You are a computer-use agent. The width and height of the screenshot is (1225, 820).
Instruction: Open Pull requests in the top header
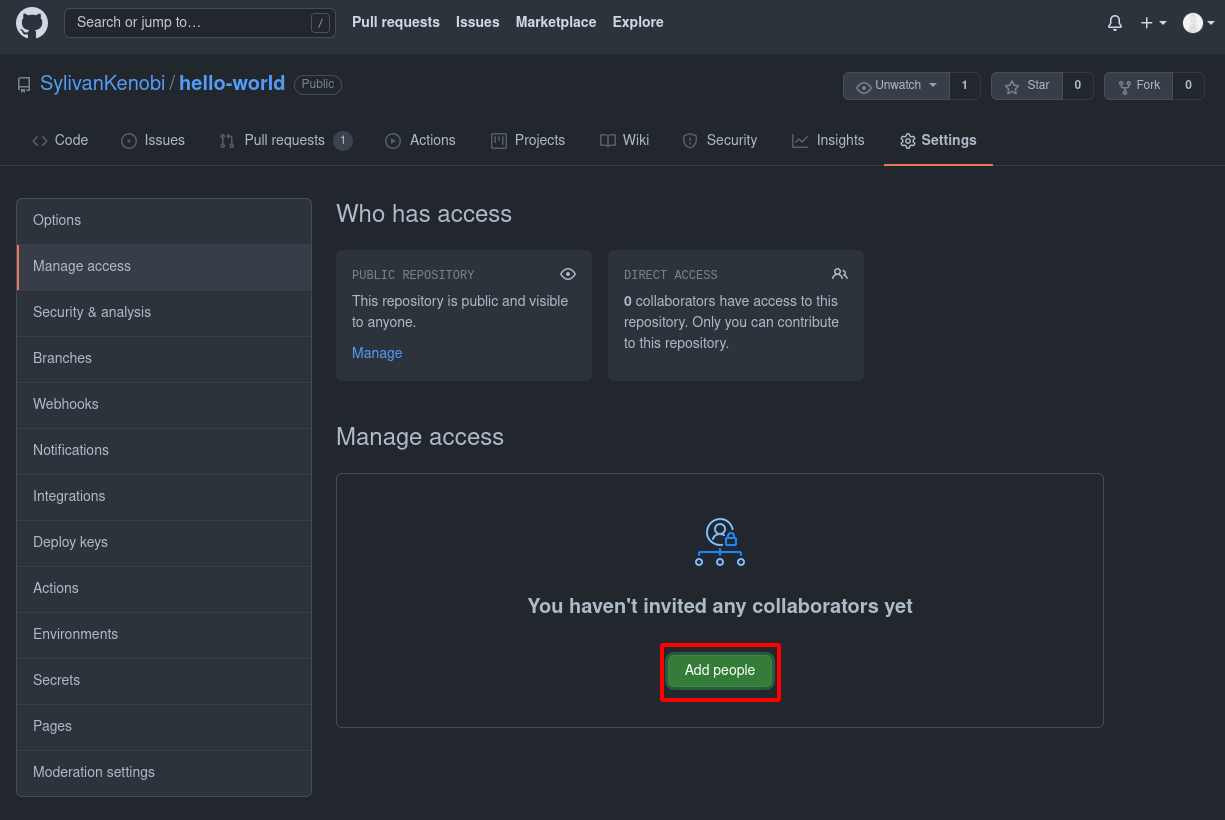(x=396, y=22)
